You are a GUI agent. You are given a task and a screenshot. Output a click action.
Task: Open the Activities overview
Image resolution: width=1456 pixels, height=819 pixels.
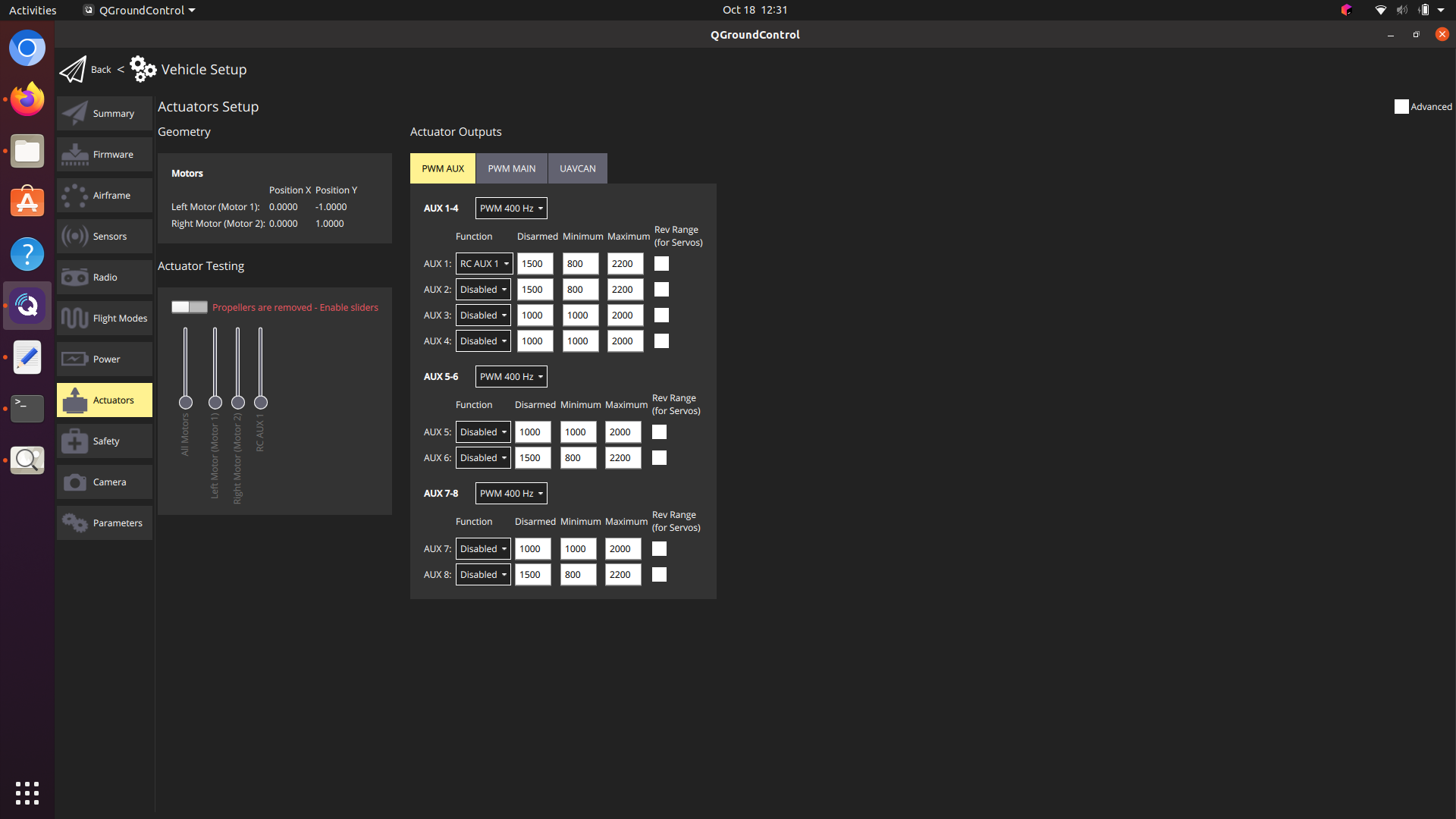click(33, 10)
